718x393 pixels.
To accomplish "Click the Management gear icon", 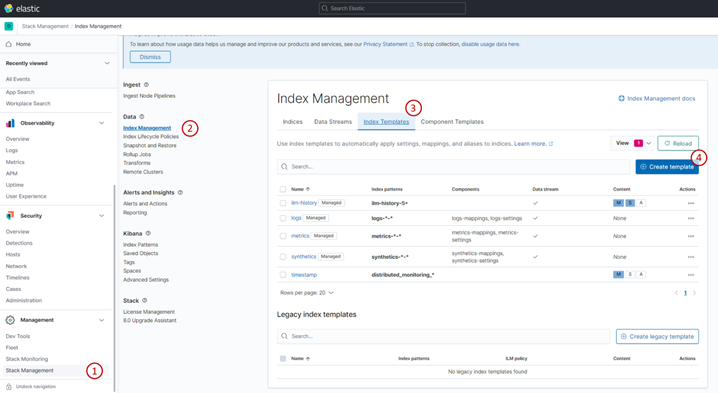I will (x=10, y=320).
